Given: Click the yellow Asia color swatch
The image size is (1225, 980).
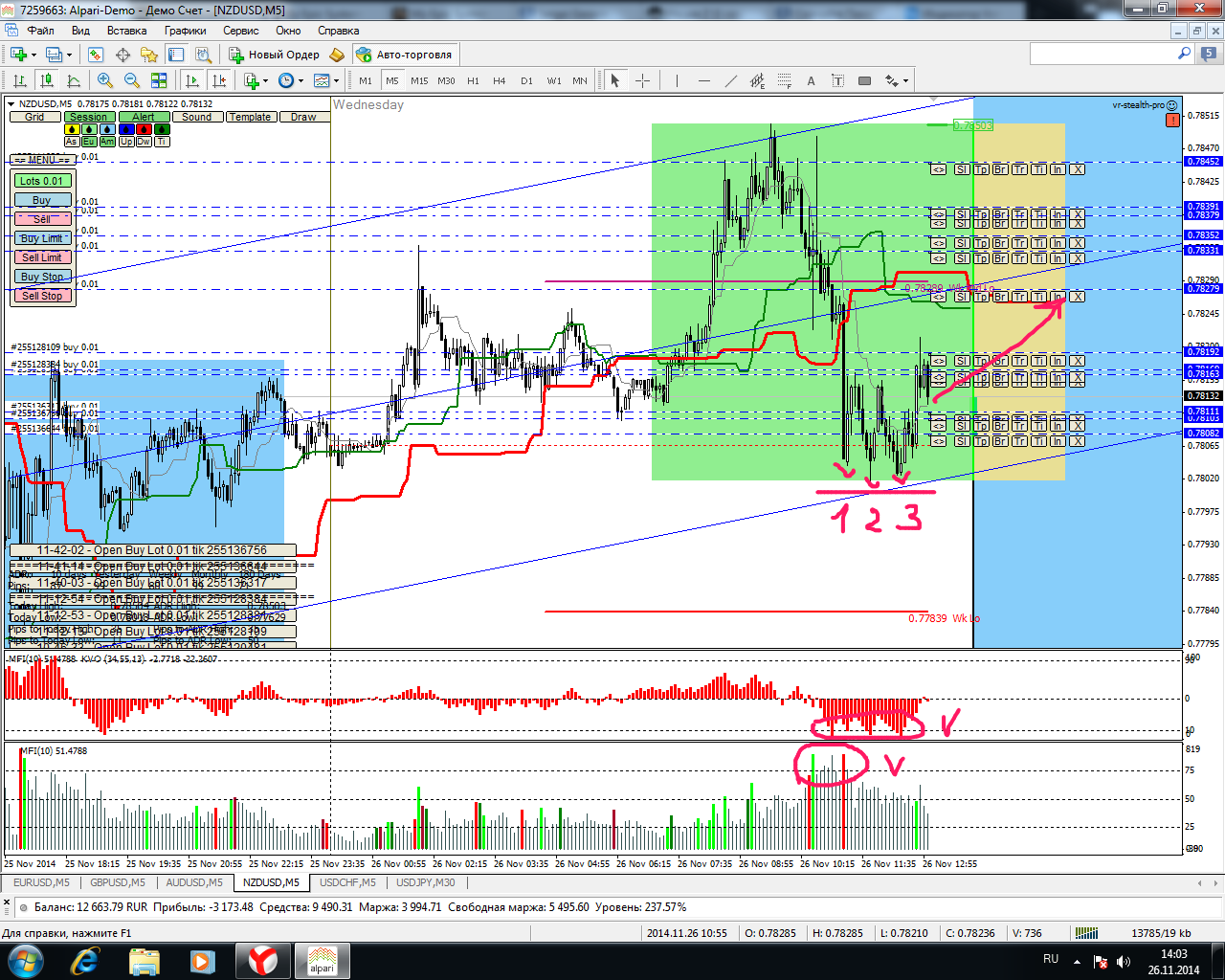Looking at the screenshot, I should tap(72, 129).
